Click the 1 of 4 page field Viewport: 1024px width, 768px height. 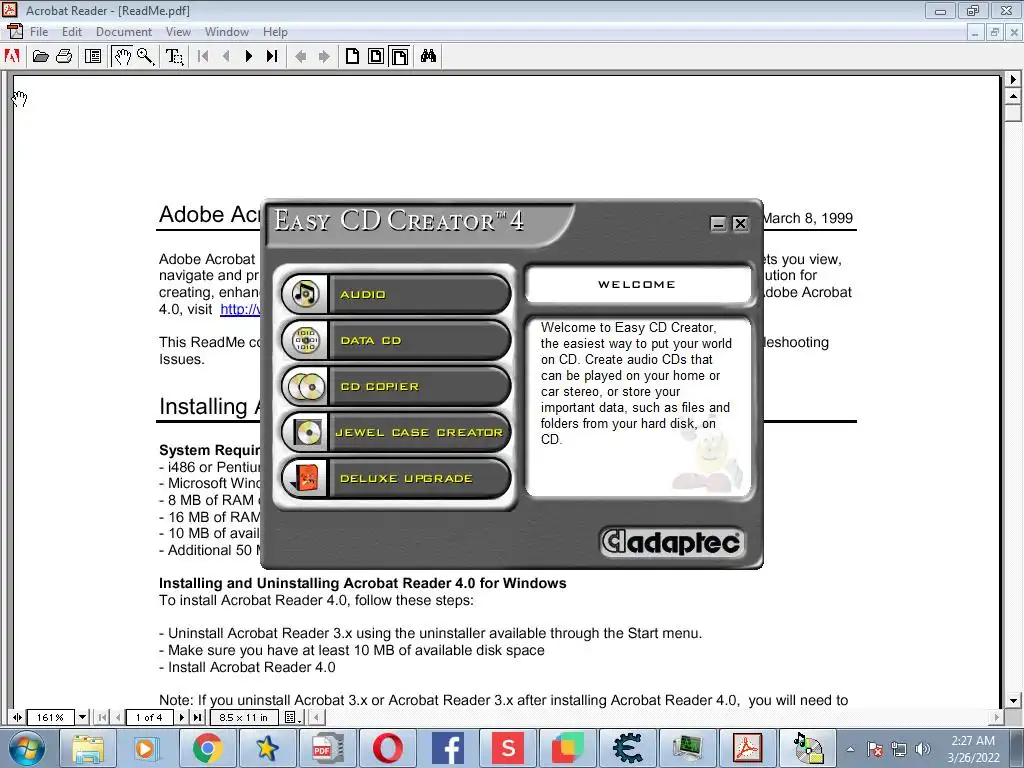click(x=149, y=717)
